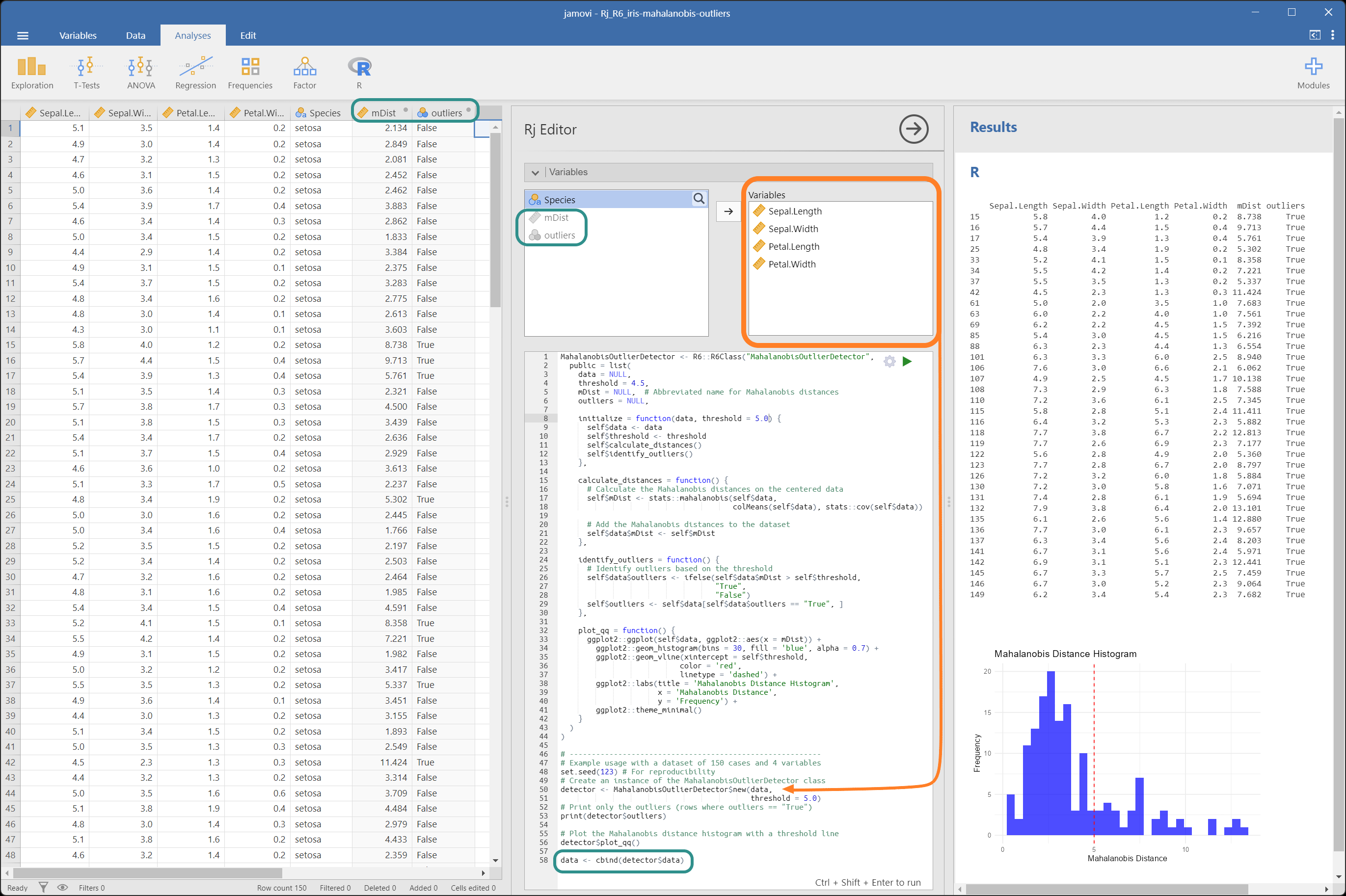Collapse the Variables section chevron
The width and height of the screenshot is (1346, 896).
pos(535,173)
